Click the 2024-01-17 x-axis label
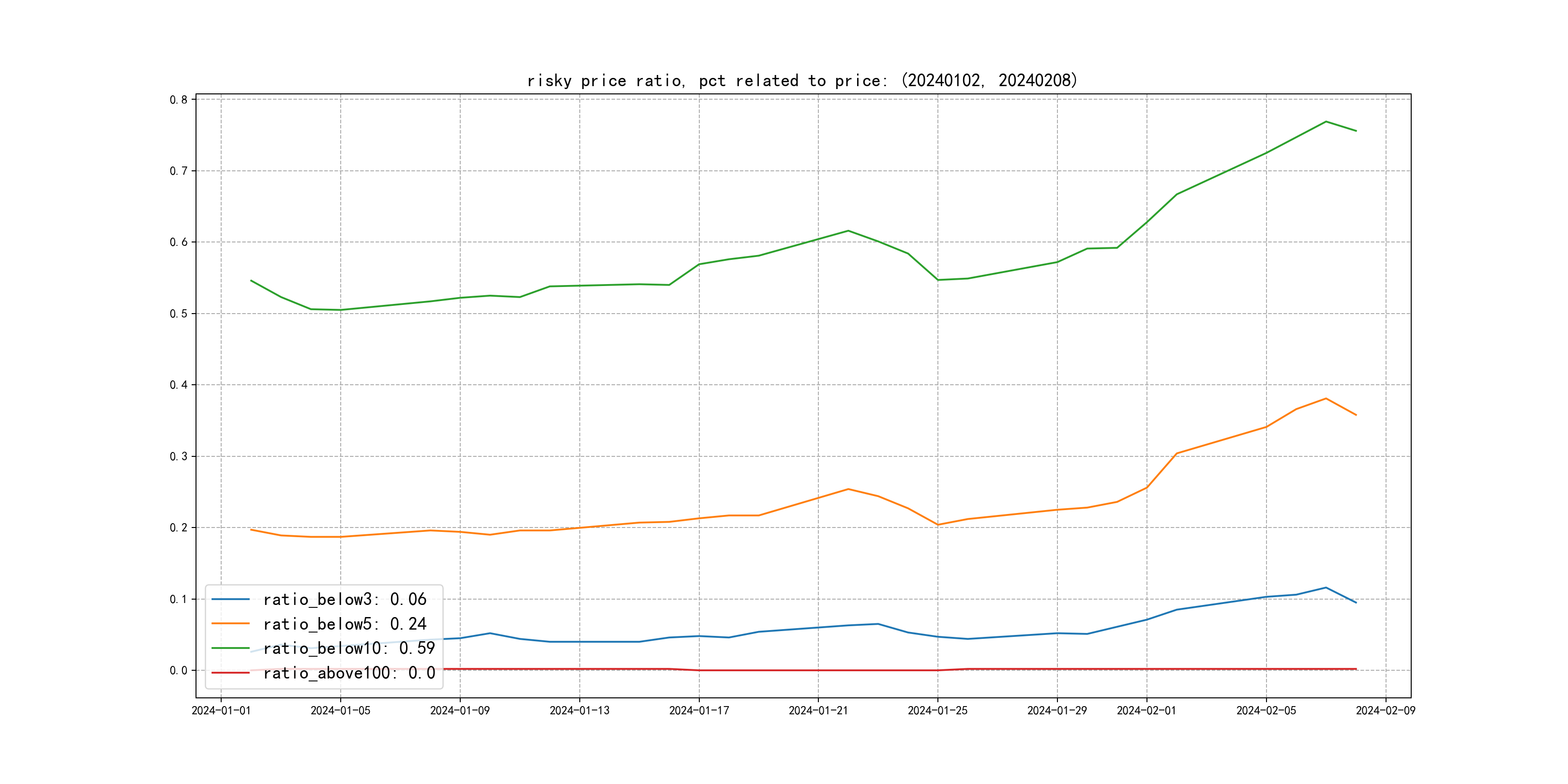Screen dimensions: 1568x784 pos(699,711)
